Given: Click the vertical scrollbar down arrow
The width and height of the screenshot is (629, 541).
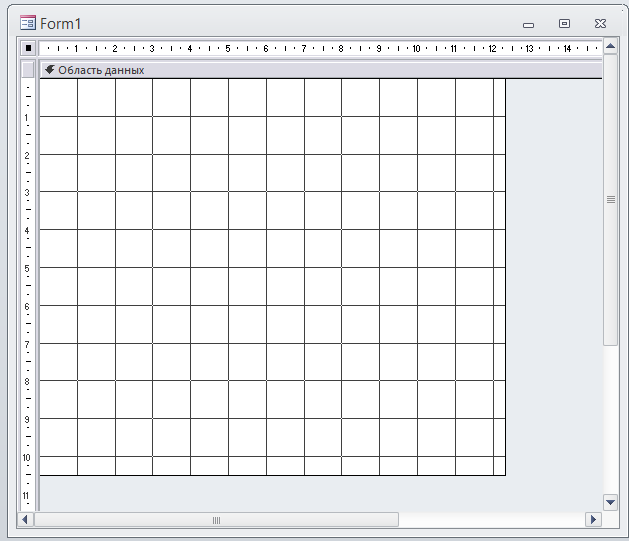Looking at the screenshot, I should pos(611,502).
